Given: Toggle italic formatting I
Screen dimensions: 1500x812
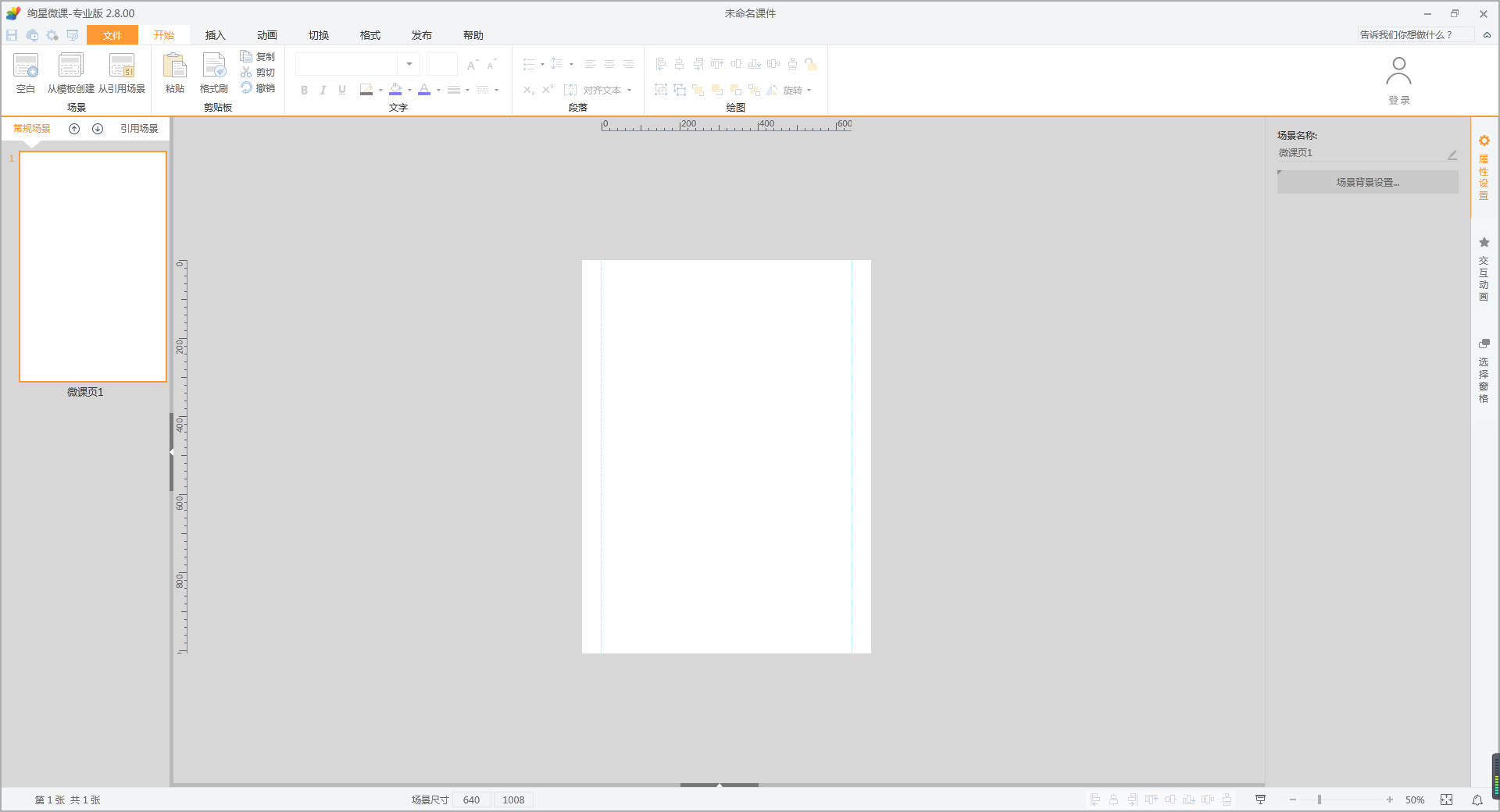Looking at the screenshot, I should 323,90.
